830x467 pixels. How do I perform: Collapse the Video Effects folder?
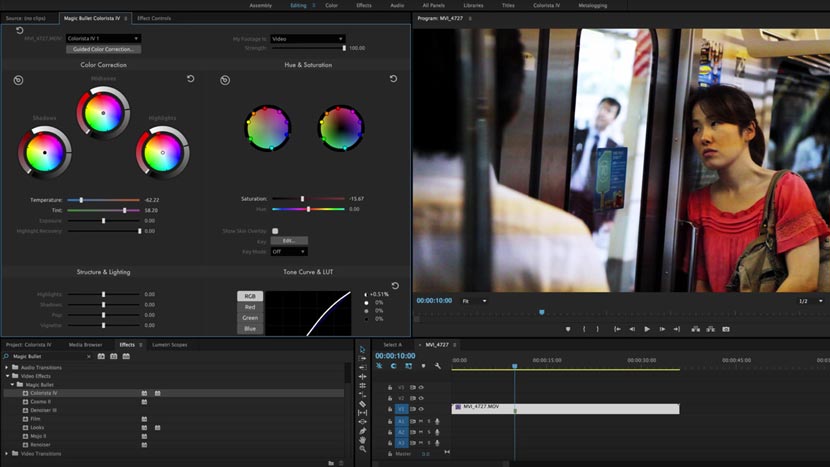click(x=7, y=376)
